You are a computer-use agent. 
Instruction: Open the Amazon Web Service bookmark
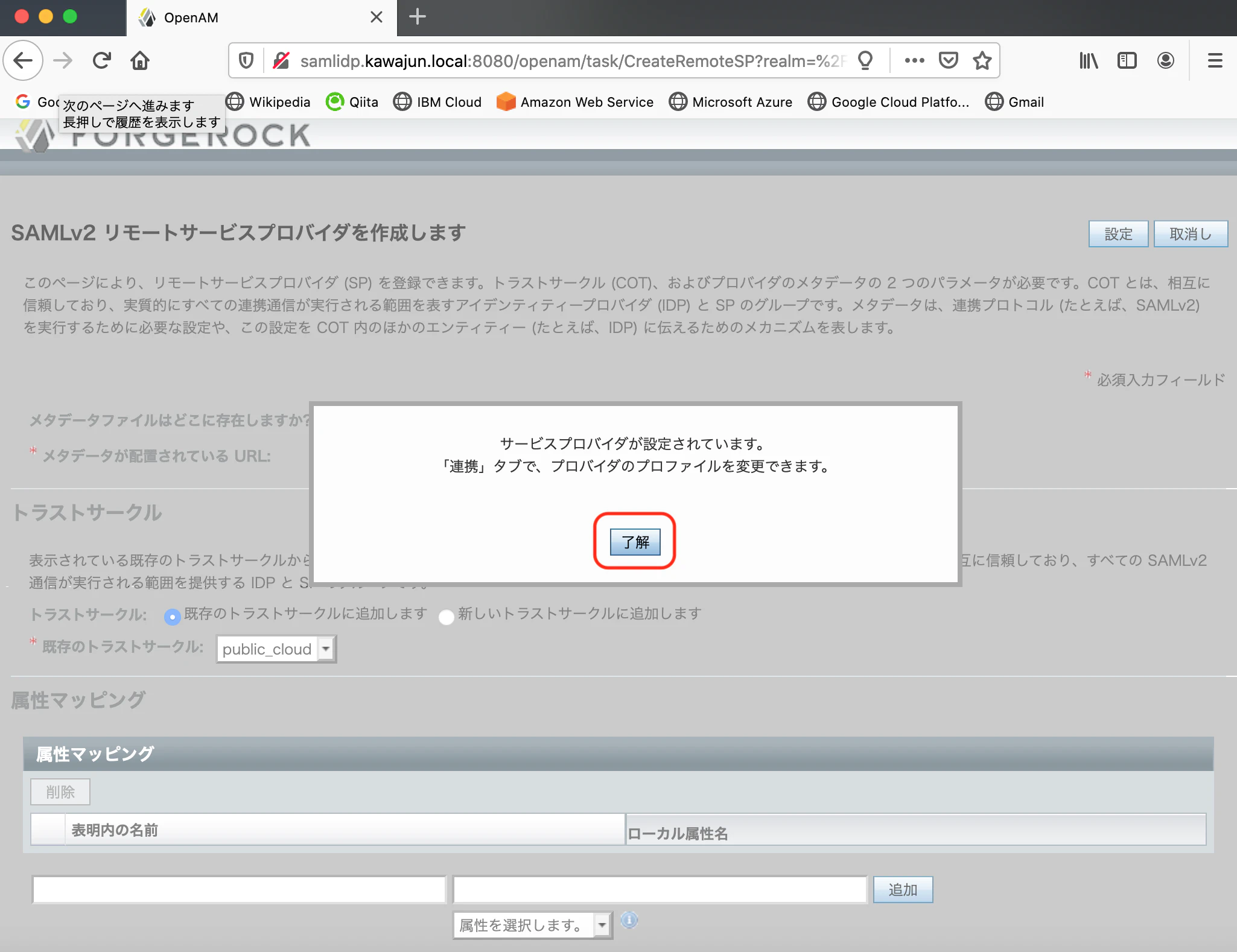(575, 102)
